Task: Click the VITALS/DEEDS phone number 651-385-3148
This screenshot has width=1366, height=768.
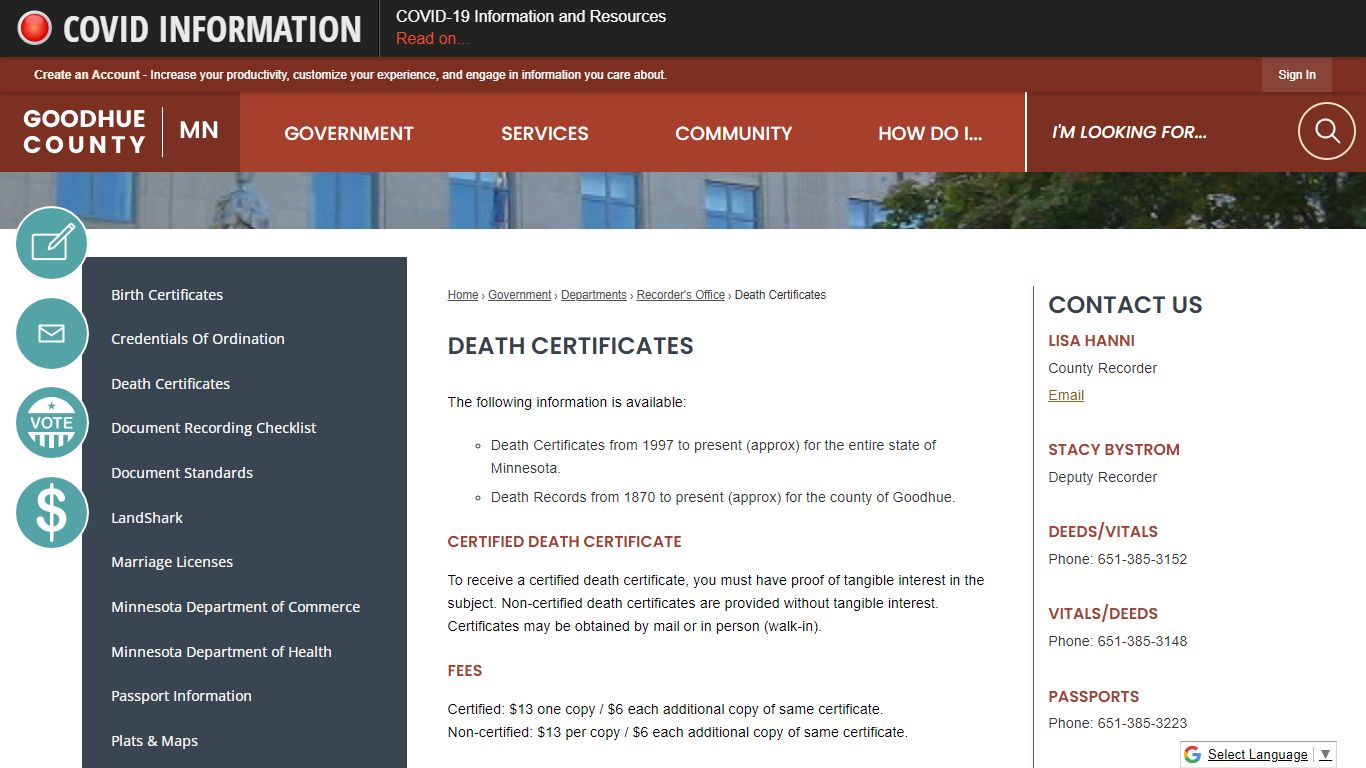Action: (x=1142, y=641)
